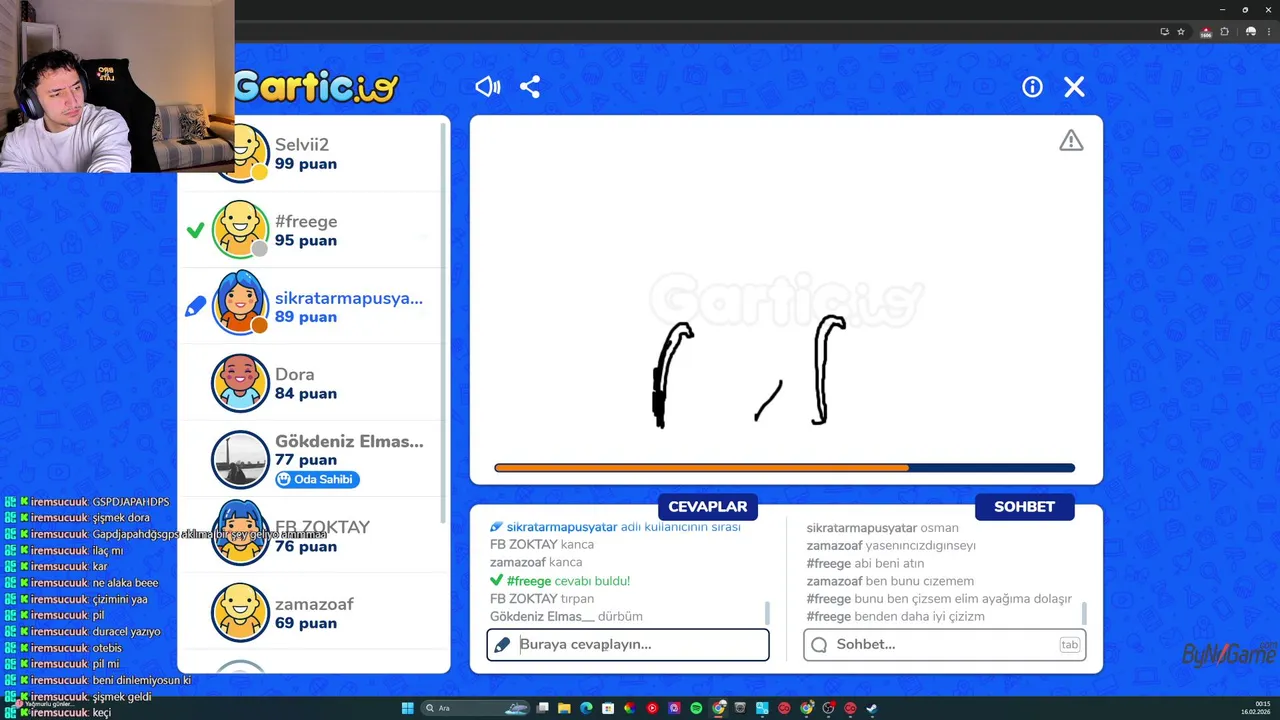1280x720 pixels.
Task: Open Microsoft Edge from taskbar
Action: click(586, 708)
